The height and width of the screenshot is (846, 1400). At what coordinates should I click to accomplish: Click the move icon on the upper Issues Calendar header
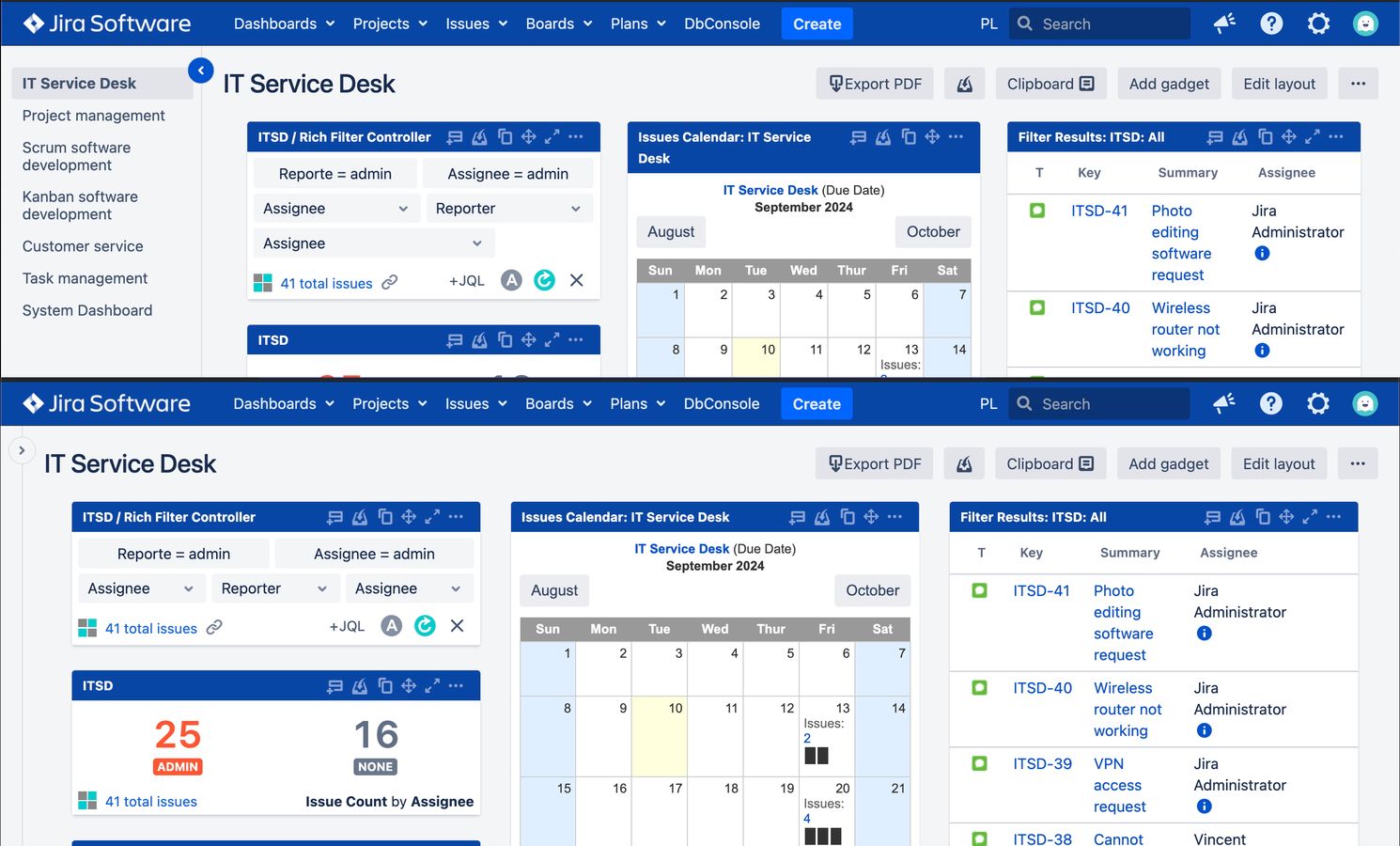[932, 137]
